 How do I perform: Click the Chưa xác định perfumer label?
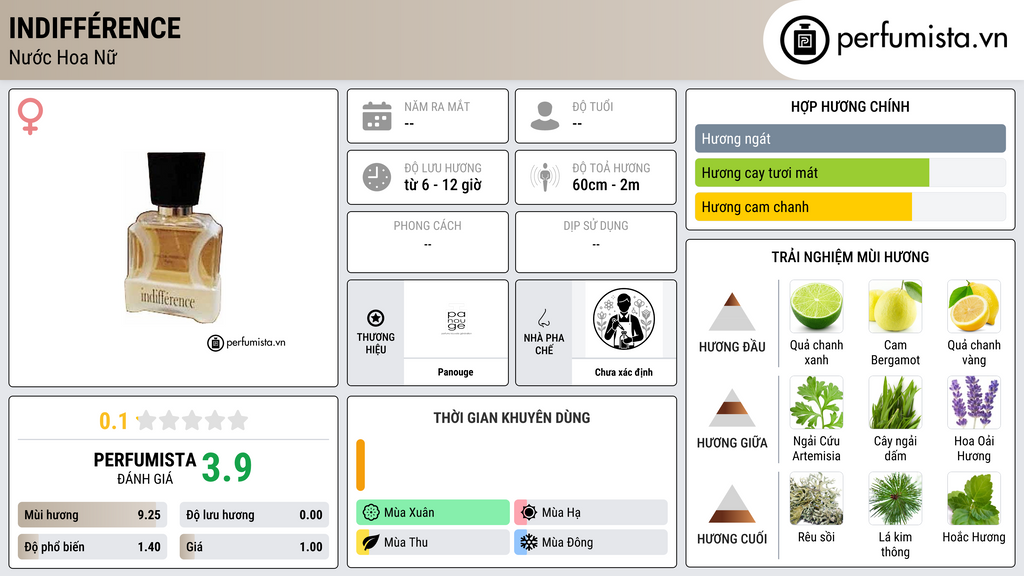[624, 372]
